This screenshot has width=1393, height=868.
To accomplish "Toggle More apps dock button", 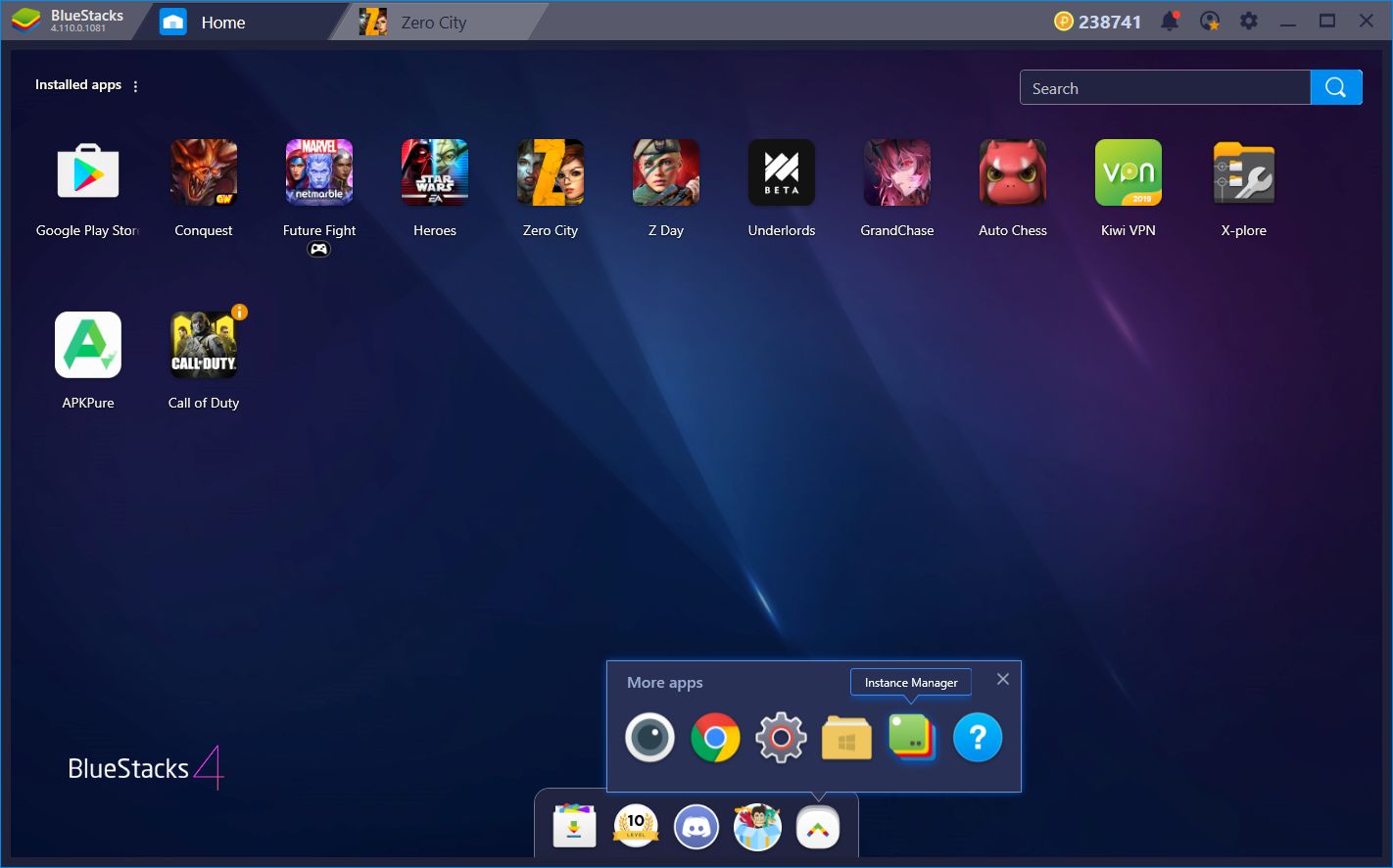I will tap(818, 829).
